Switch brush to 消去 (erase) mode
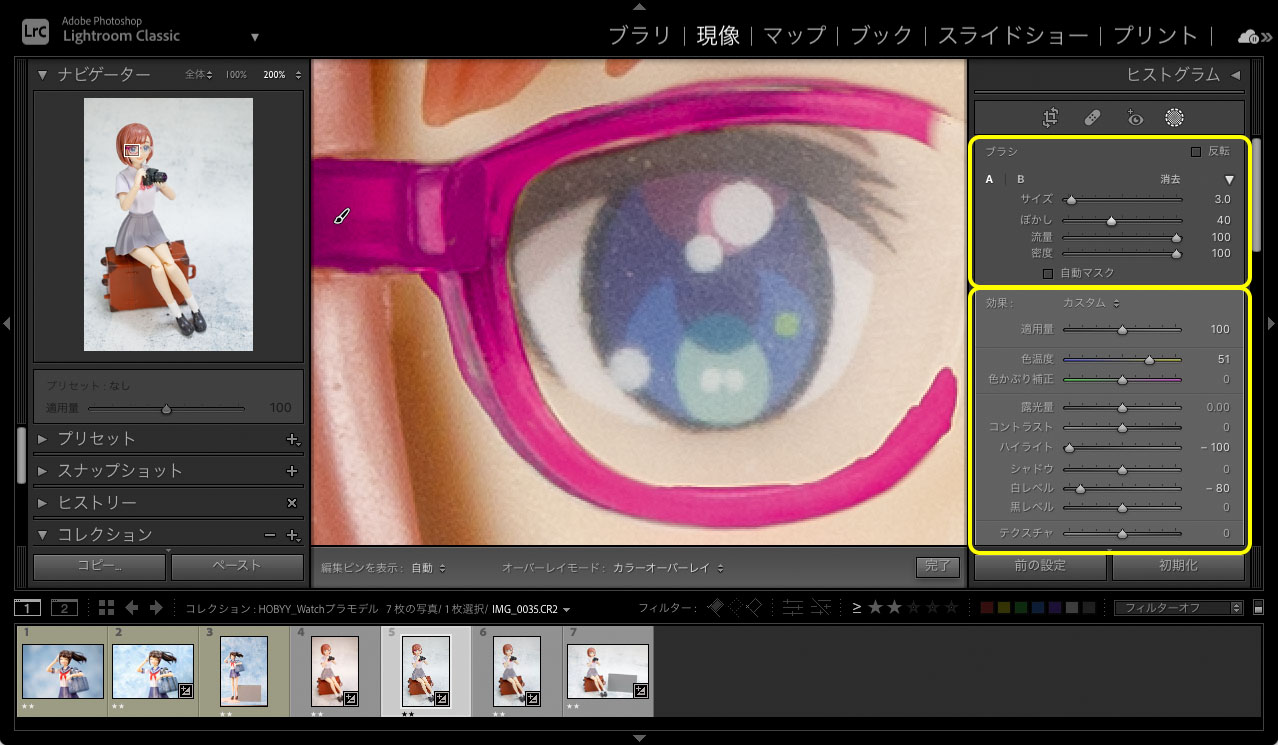Image resolution: width=1278 pixels, height=745 pixels. pyautogui.click(x=1170, y=180)
